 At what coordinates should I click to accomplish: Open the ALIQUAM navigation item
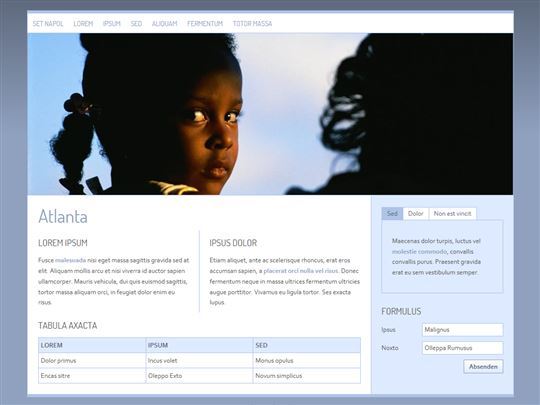pyautogui.click(x=165, y=23)
